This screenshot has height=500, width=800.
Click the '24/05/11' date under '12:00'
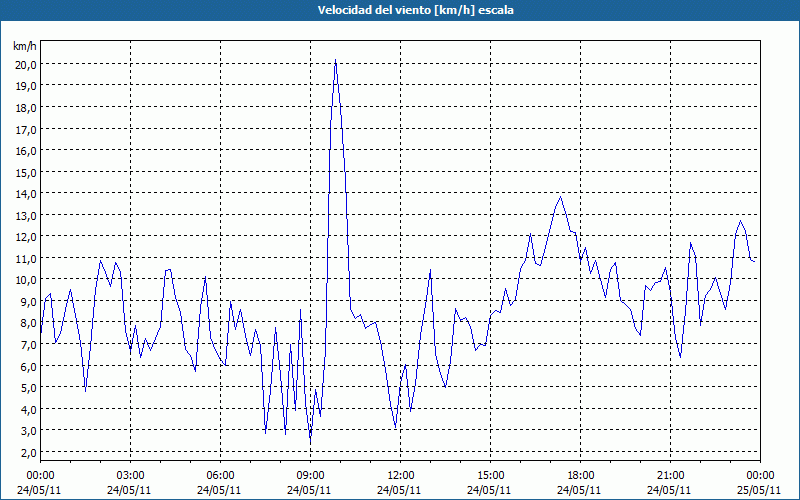(399, 490)
